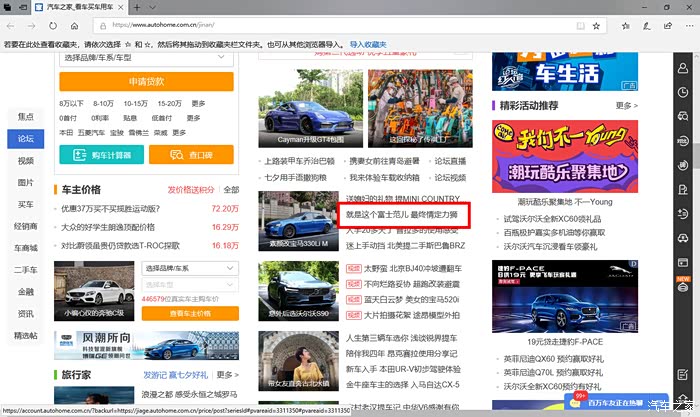This screenshot has width=700, height=417.
Task: Click the 查看车主价格 button
Action: pos(189,313)
